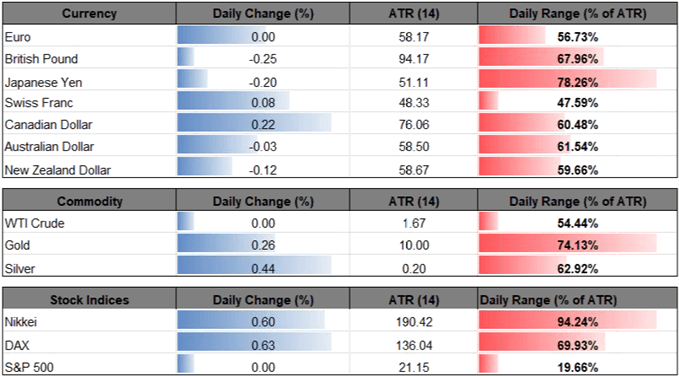
Task: Click the Commodity section header
Action: [89, 201]
